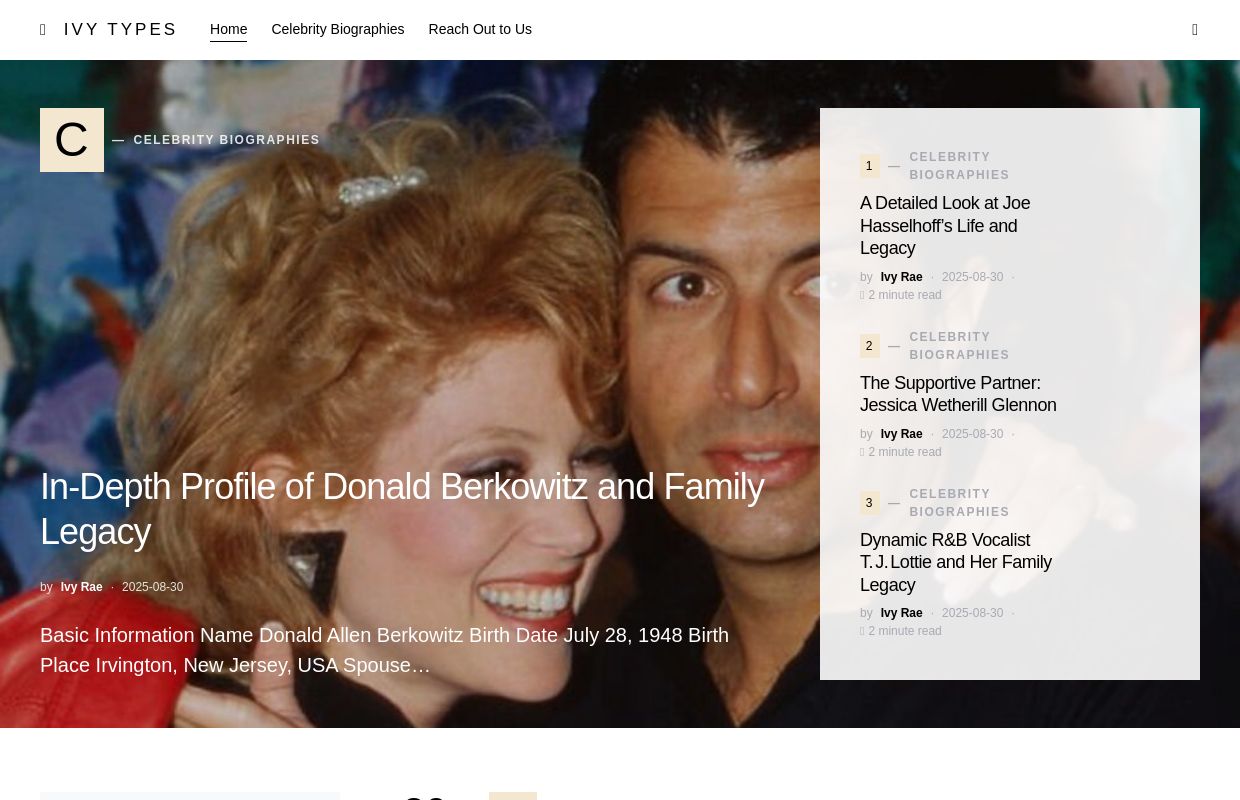The height and width of the screenshot is (800, 1240).
Task: Open the Donald Berkowitz profile article
Action: [x=402, y=509]
